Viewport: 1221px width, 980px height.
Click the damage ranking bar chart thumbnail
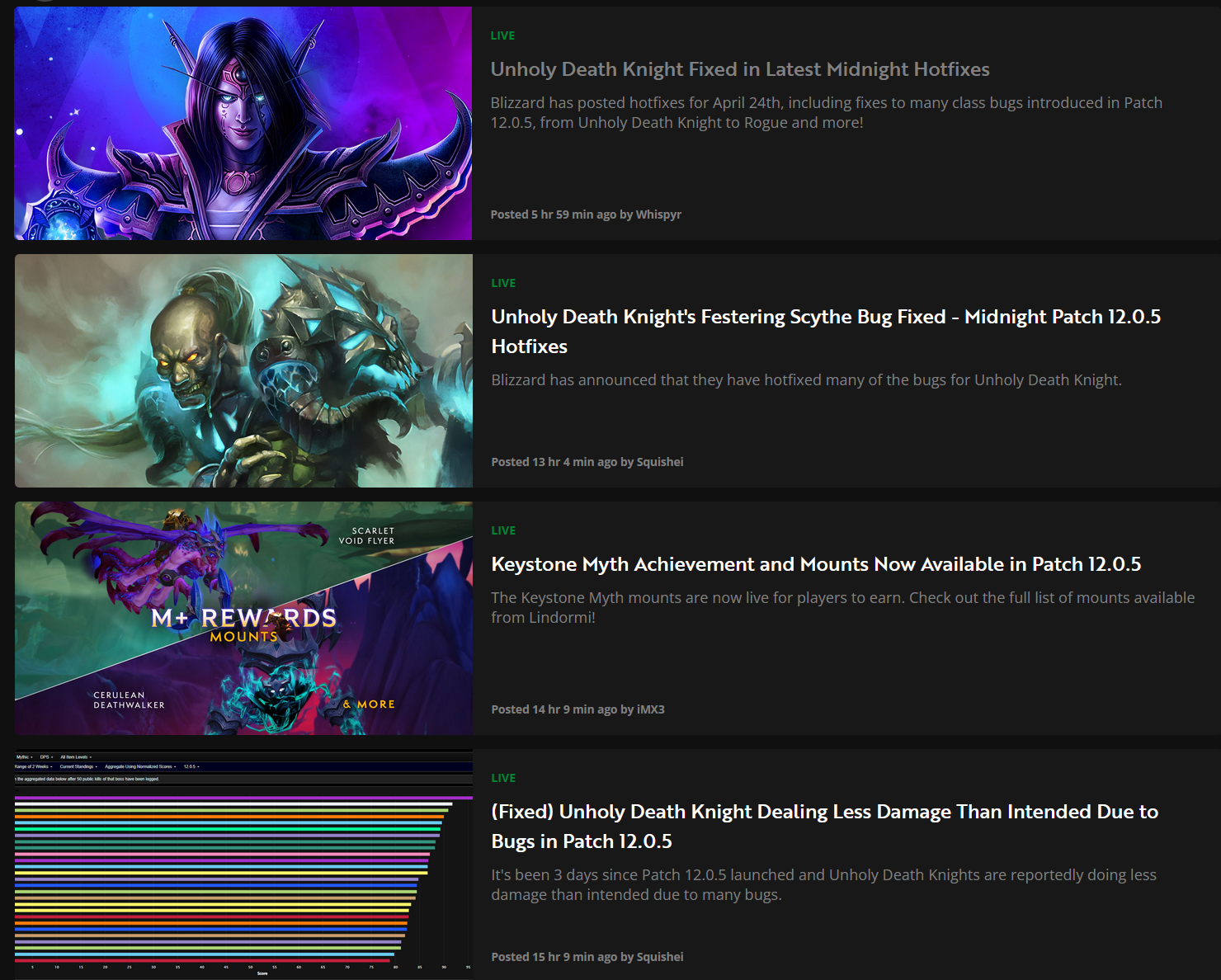tap(243, 865)
